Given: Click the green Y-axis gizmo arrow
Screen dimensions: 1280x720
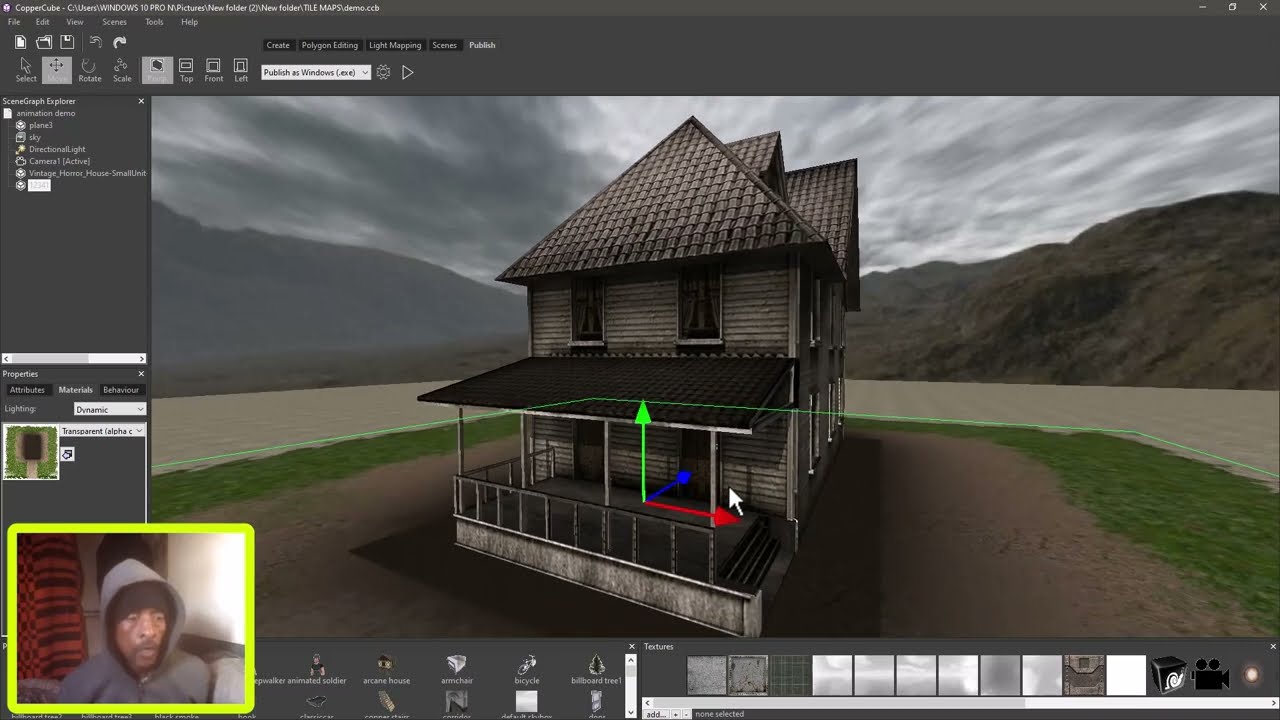Looking at the screenshot, I should (x=643, y=411).
